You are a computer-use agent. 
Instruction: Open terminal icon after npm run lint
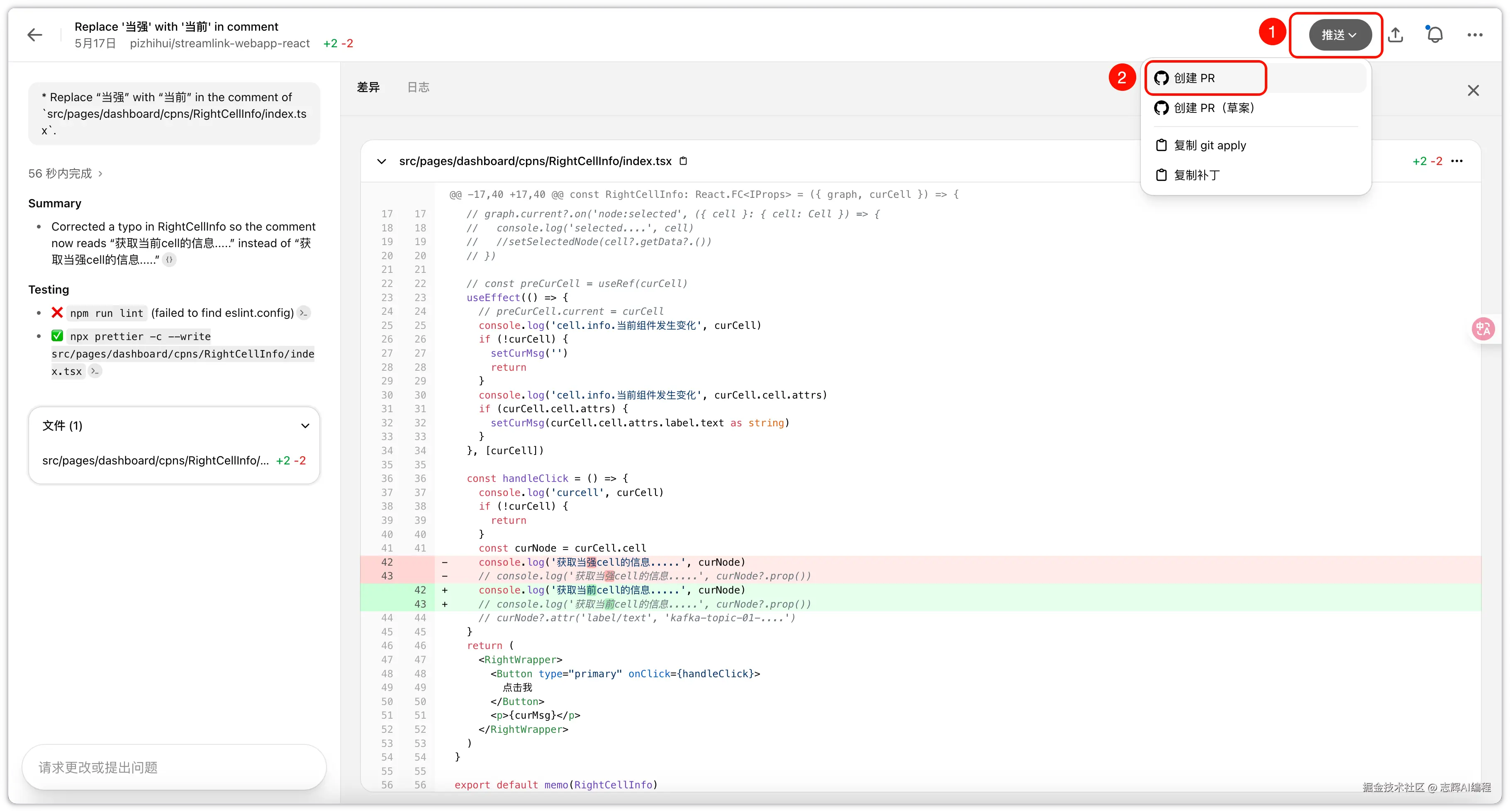[303, 313]
